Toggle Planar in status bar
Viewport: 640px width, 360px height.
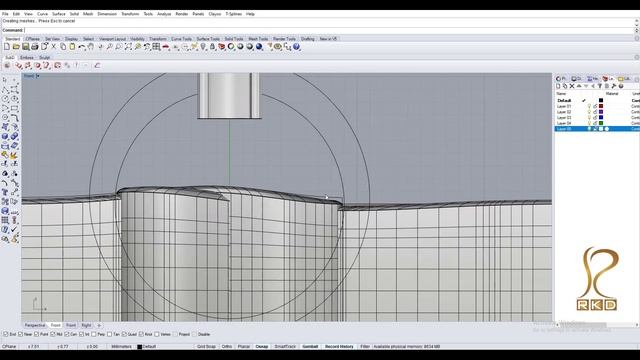pyautogui.click(x=244, y=347)
